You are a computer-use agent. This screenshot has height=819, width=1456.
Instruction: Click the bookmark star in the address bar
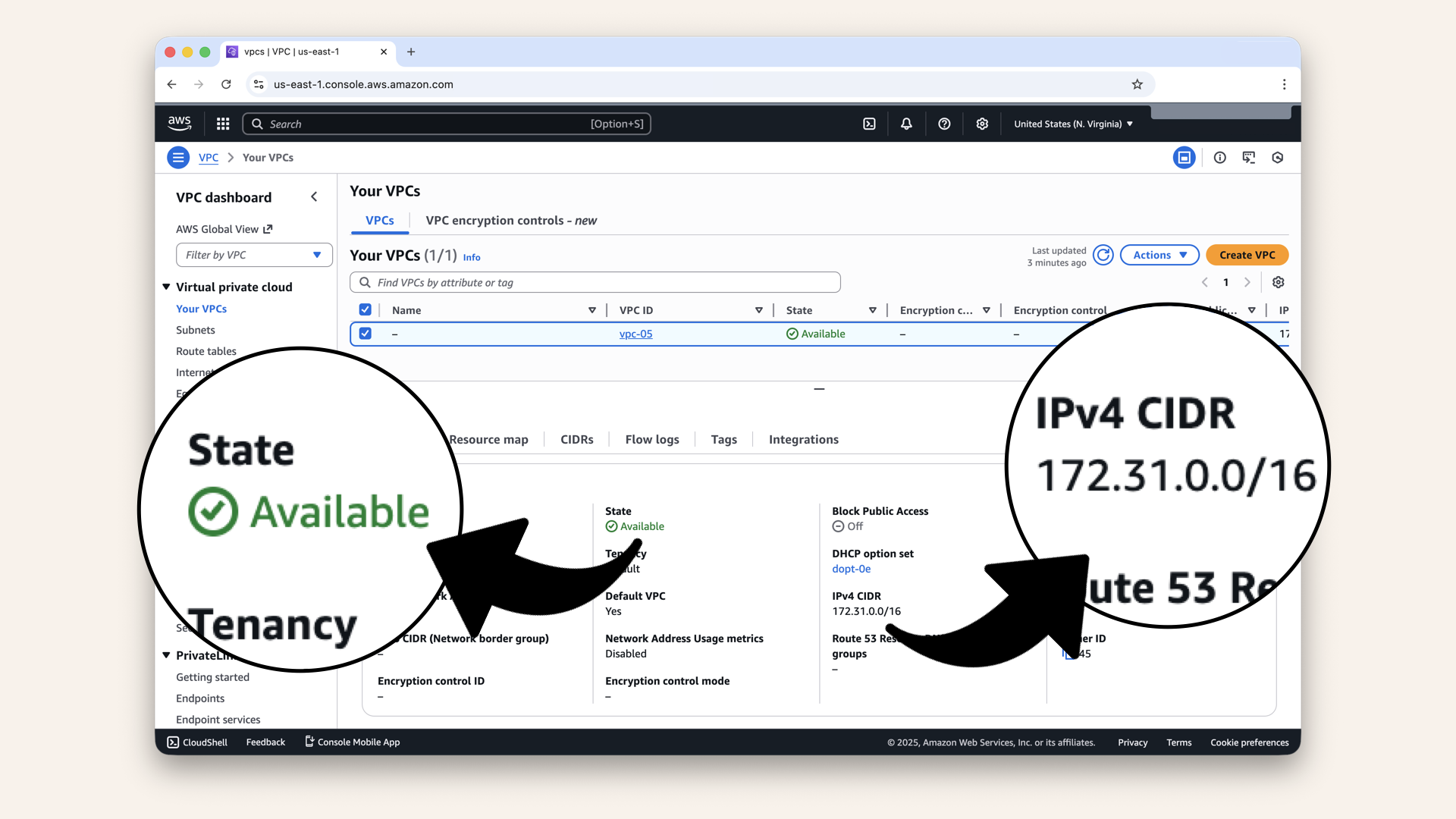click(1137, 84)
